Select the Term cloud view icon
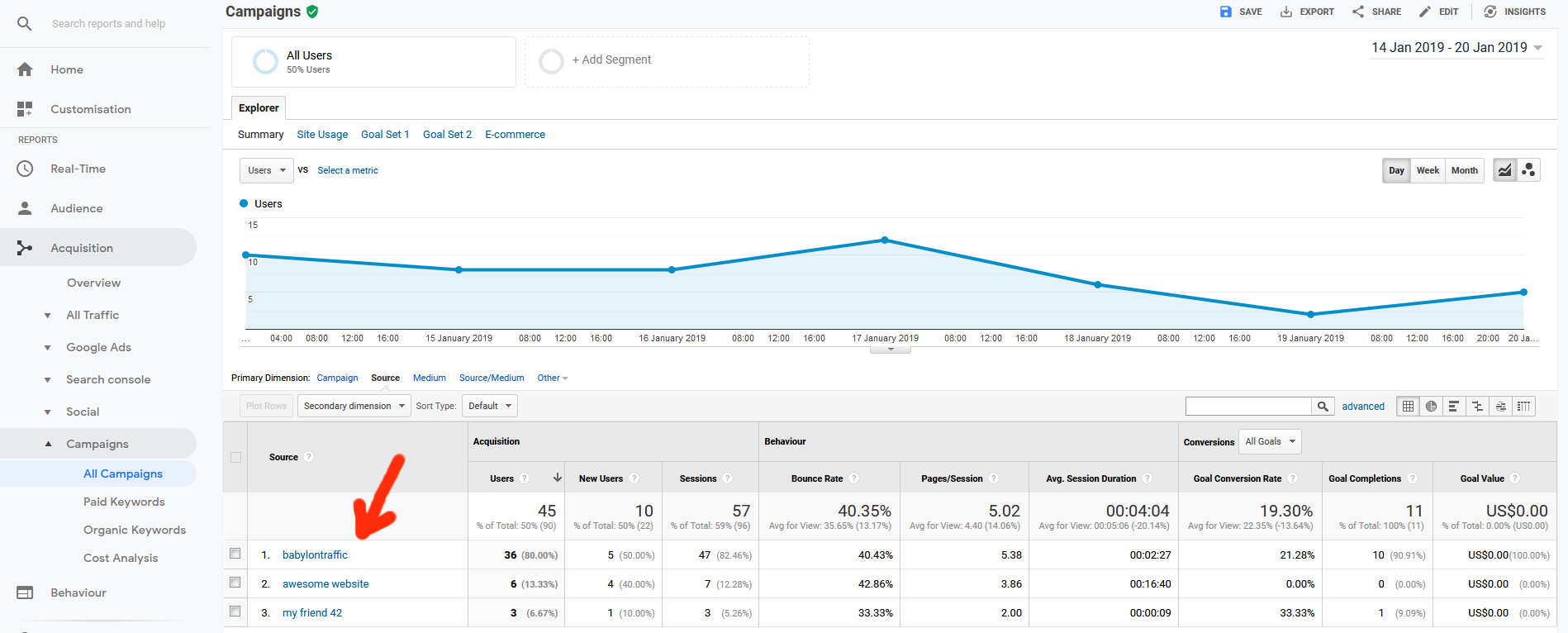Image resolution: width=1568 pixels, height=633 pixels. click(1500, 406)
